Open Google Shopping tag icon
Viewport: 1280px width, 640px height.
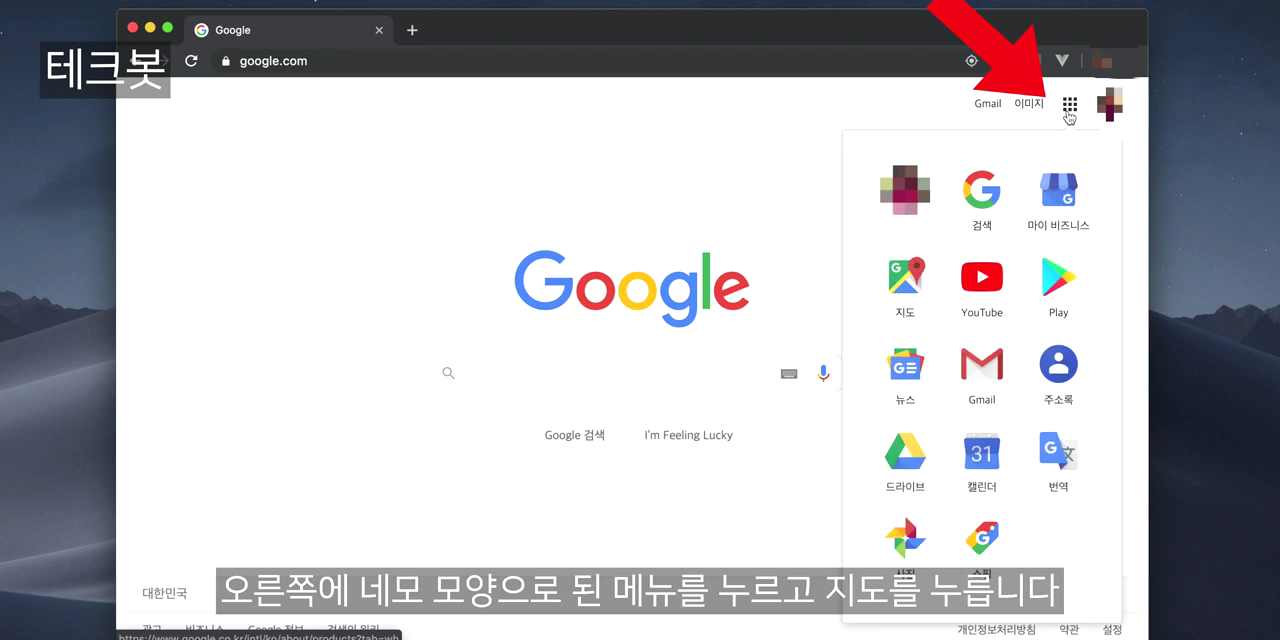click(x=982, y=539)
